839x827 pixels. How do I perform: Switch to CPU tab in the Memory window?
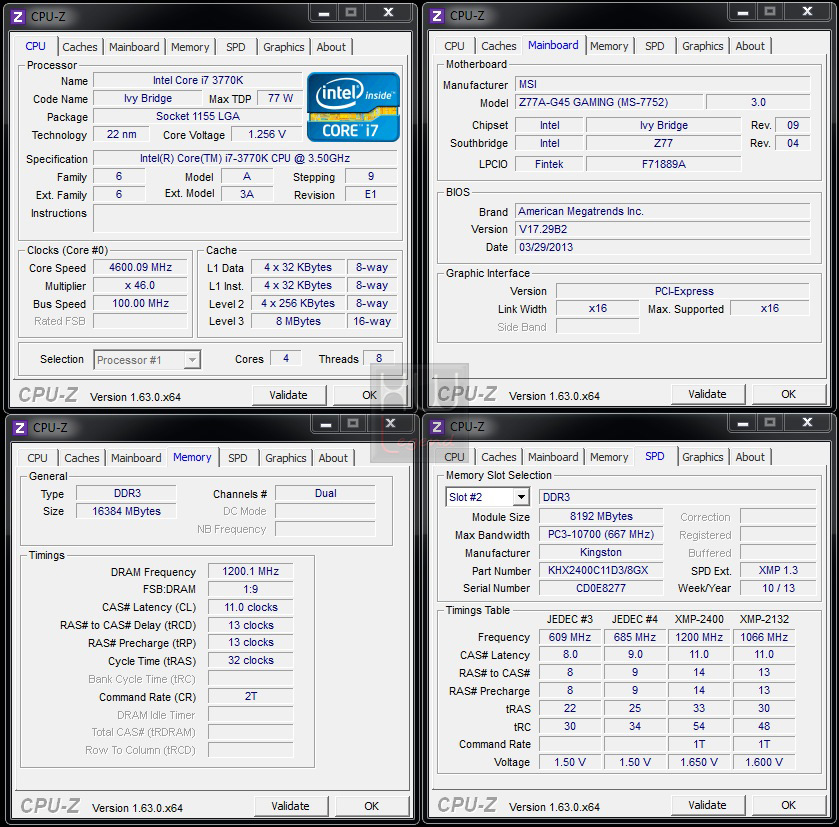pyautogui.click(x=37, y=458)
